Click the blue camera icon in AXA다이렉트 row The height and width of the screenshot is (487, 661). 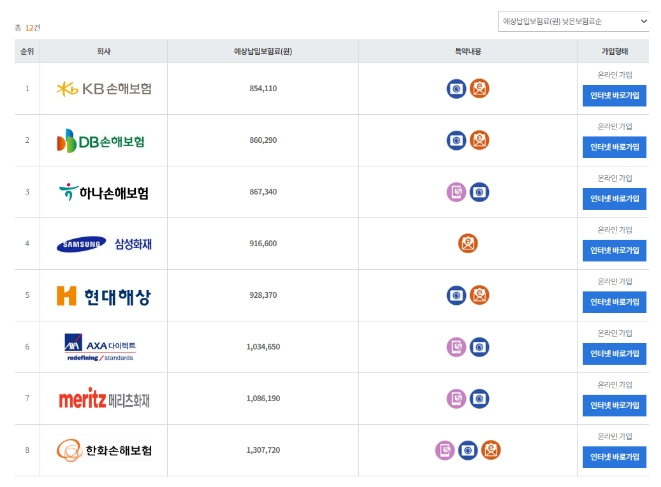click(479, 347)
